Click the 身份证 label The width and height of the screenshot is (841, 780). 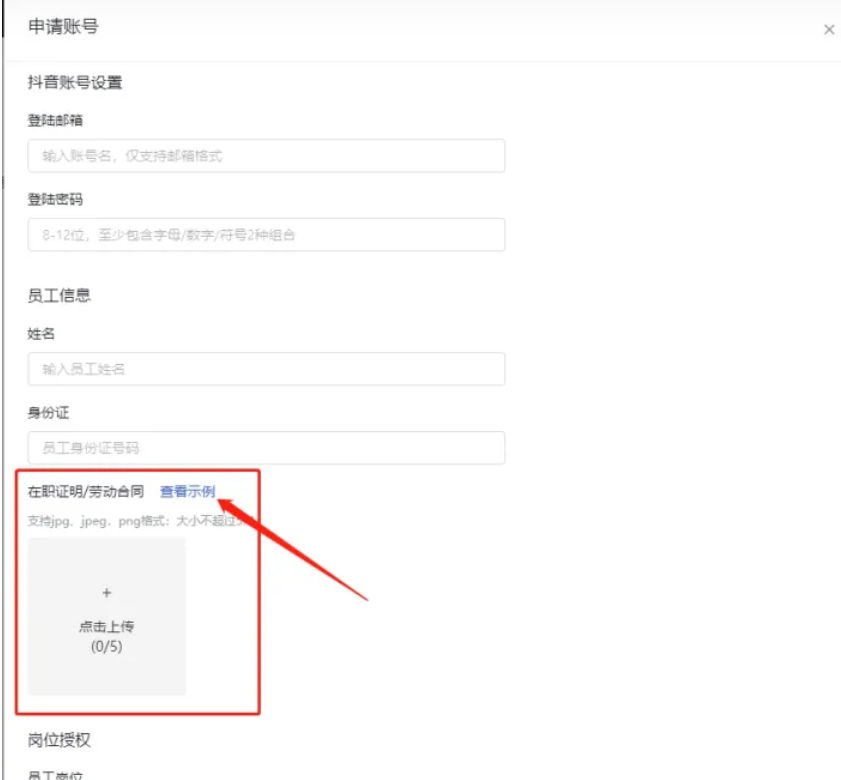pyautogui.click(x=48, y=413)
